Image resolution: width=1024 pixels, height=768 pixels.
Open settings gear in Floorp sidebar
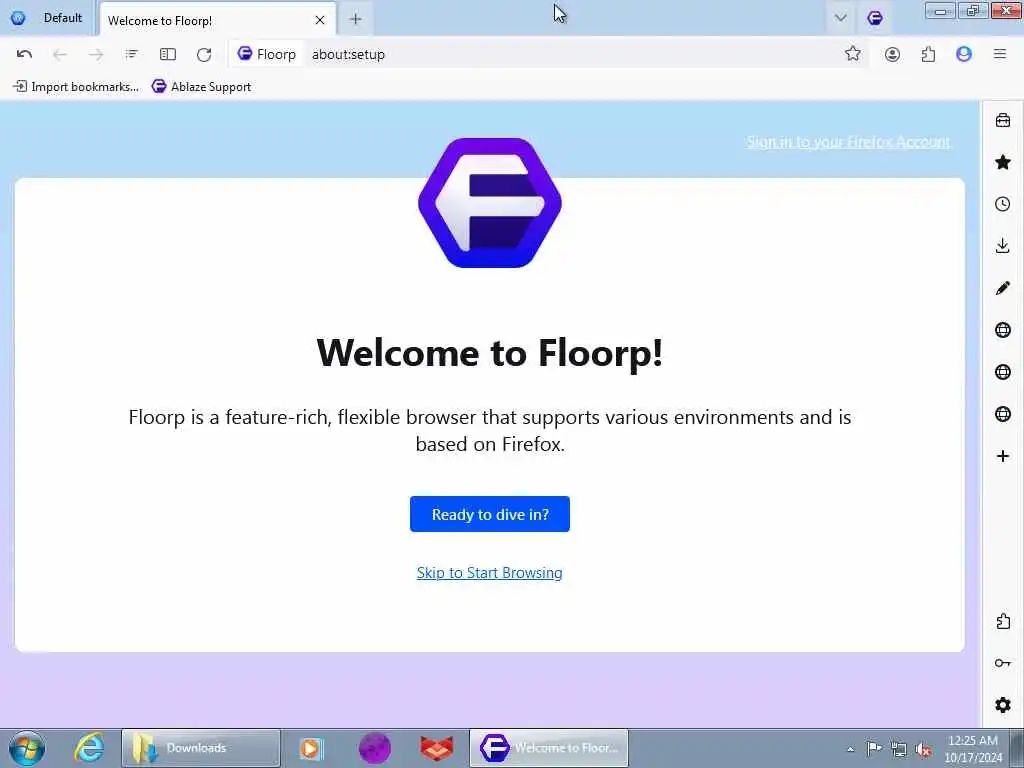1003,705
